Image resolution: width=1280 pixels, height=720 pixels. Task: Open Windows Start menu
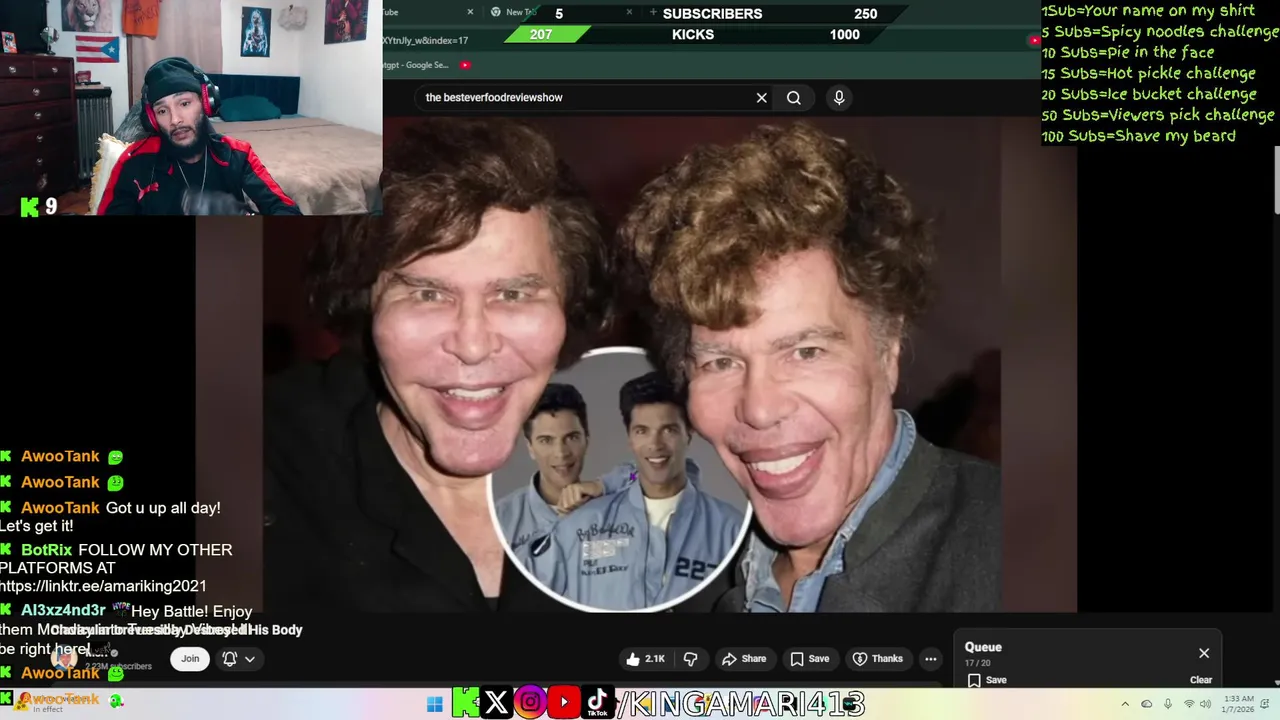[434, 704]
